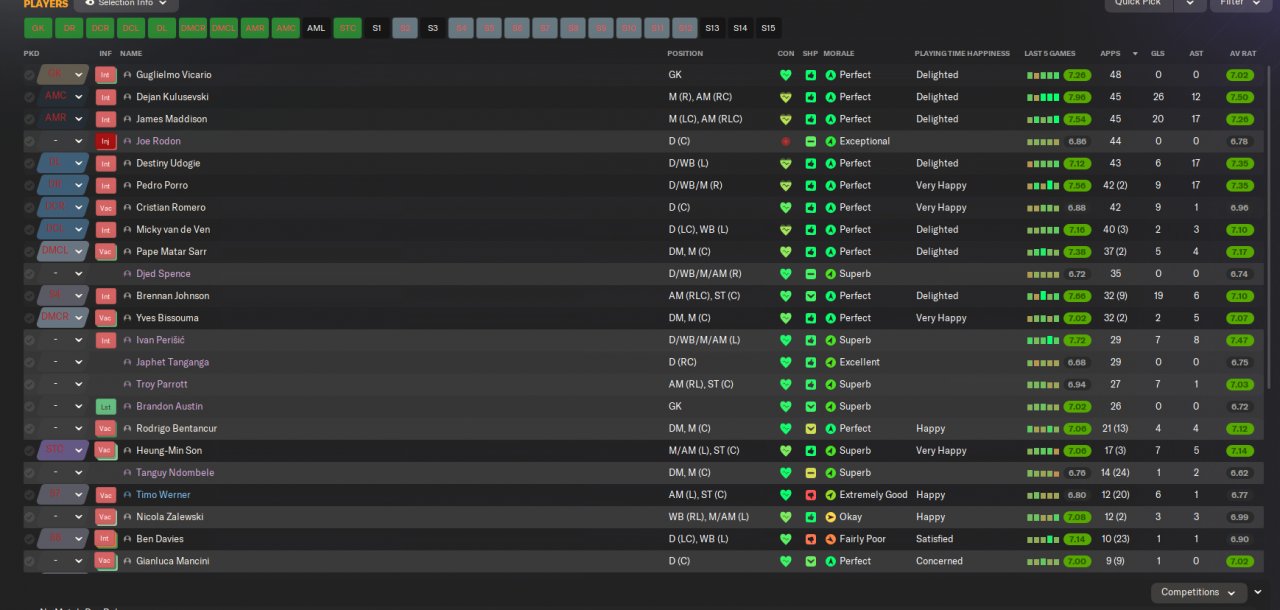Click Brennan Johnson's last 5 games form bars
The height and width of the screenshot is (610, 1280).
tap(1042, 296)
